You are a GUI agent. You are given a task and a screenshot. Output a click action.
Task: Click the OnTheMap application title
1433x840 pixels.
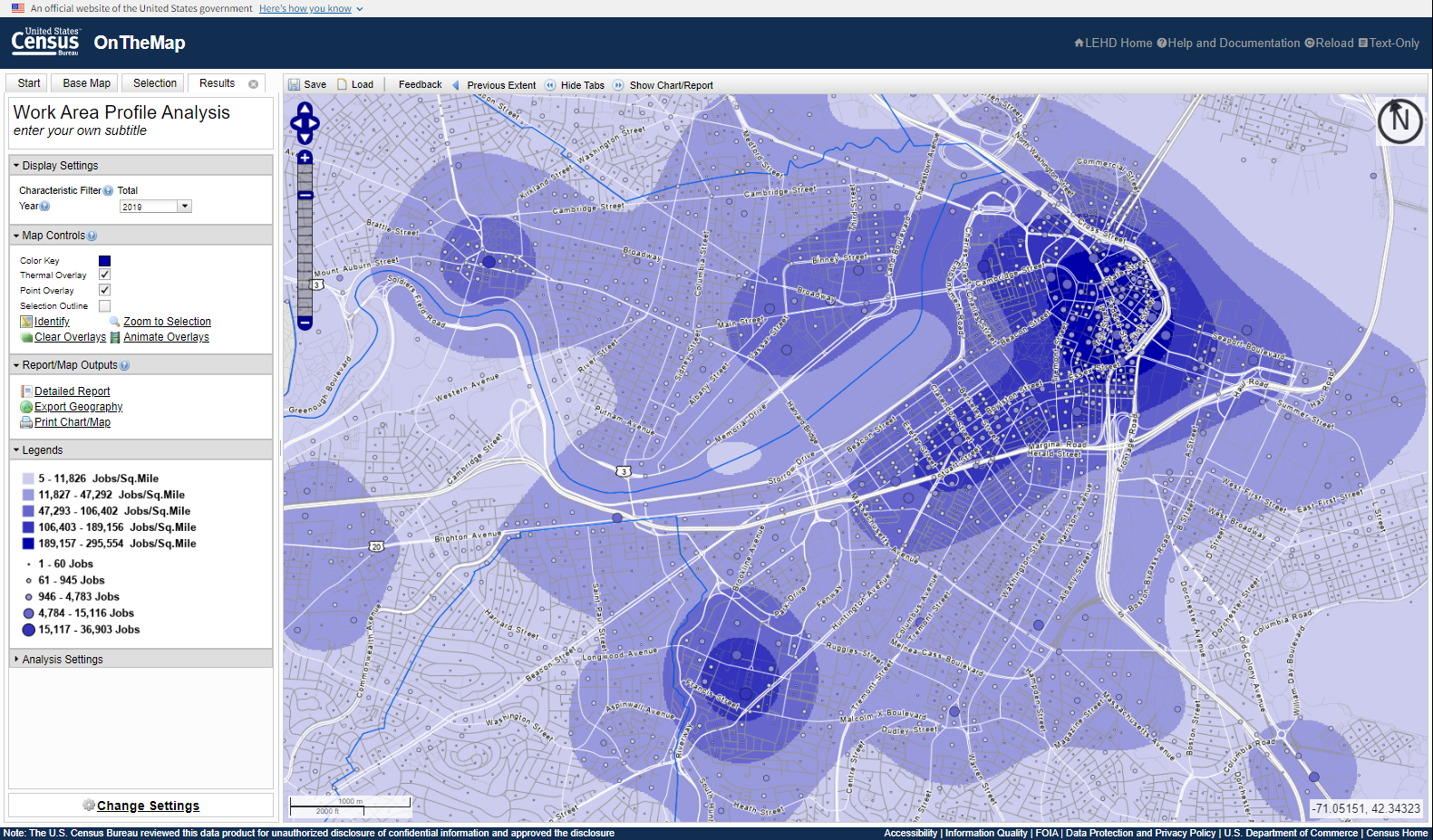click(x=140, y=43)
